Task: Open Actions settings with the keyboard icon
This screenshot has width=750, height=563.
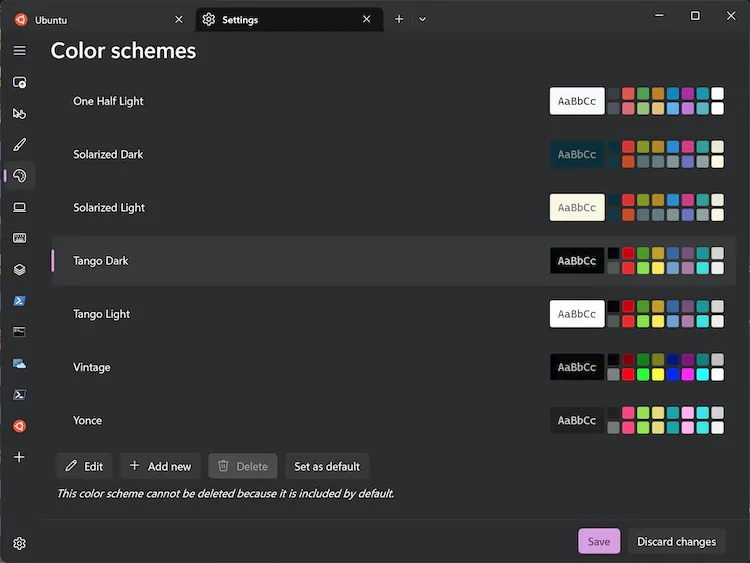Action: point(19,238)
